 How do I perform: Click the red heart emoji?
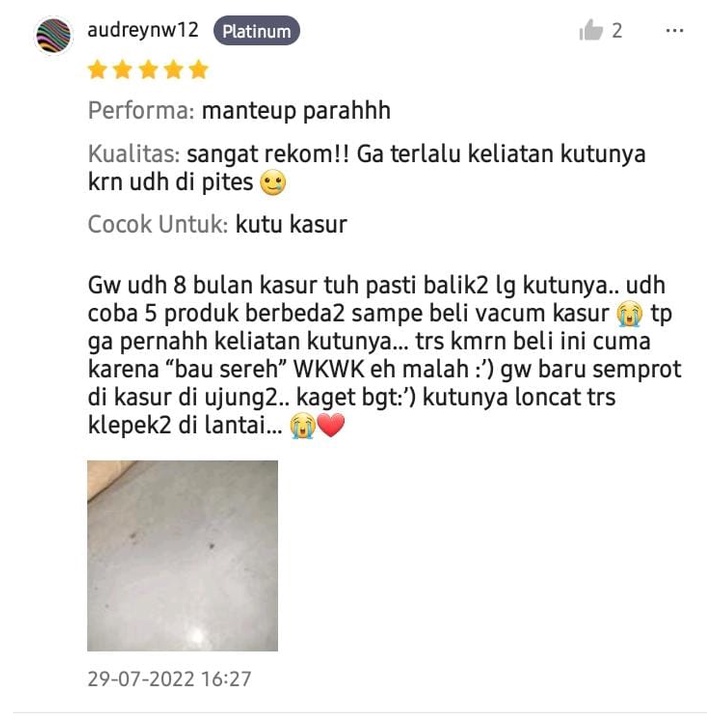[x=331, y=425]
